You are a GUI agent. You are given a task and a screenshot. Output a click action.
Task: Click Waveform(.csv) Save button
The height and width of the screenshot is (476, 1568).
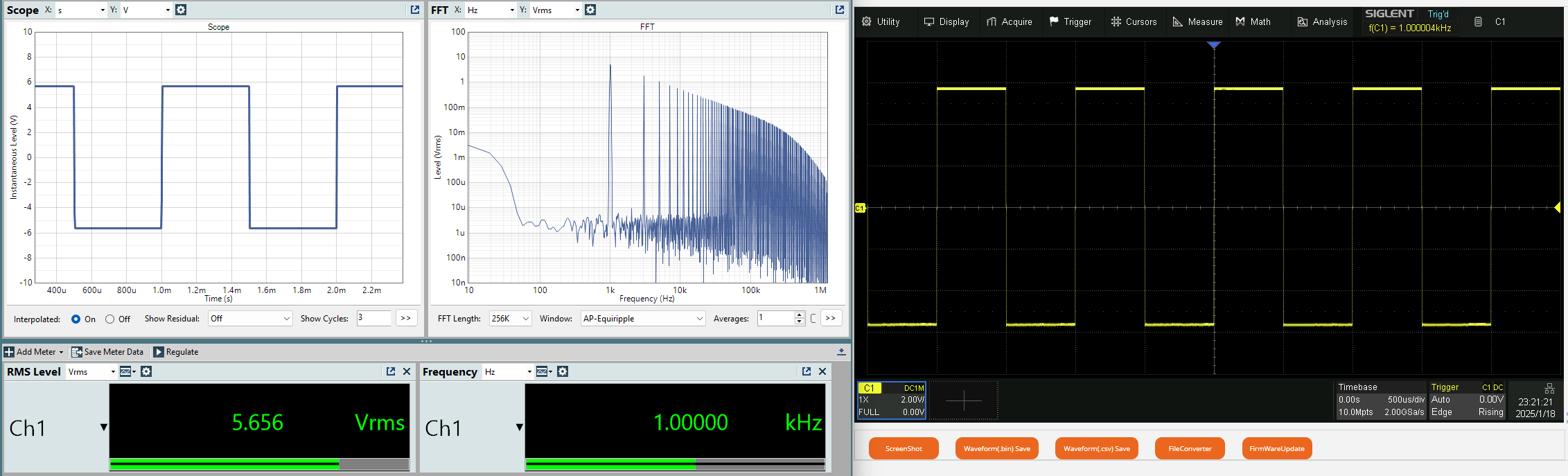[1096, 448]
